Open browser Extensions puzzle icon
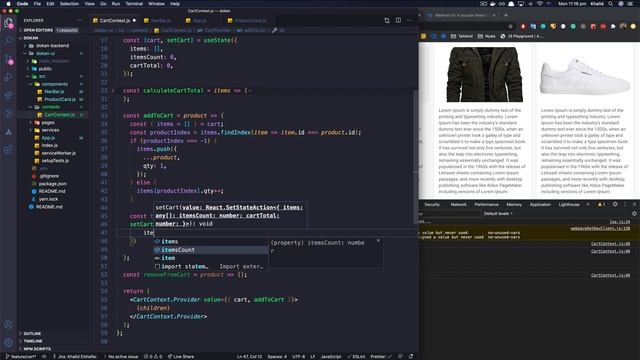The width and height of the screenshot is (640, 360). (613, 26)
